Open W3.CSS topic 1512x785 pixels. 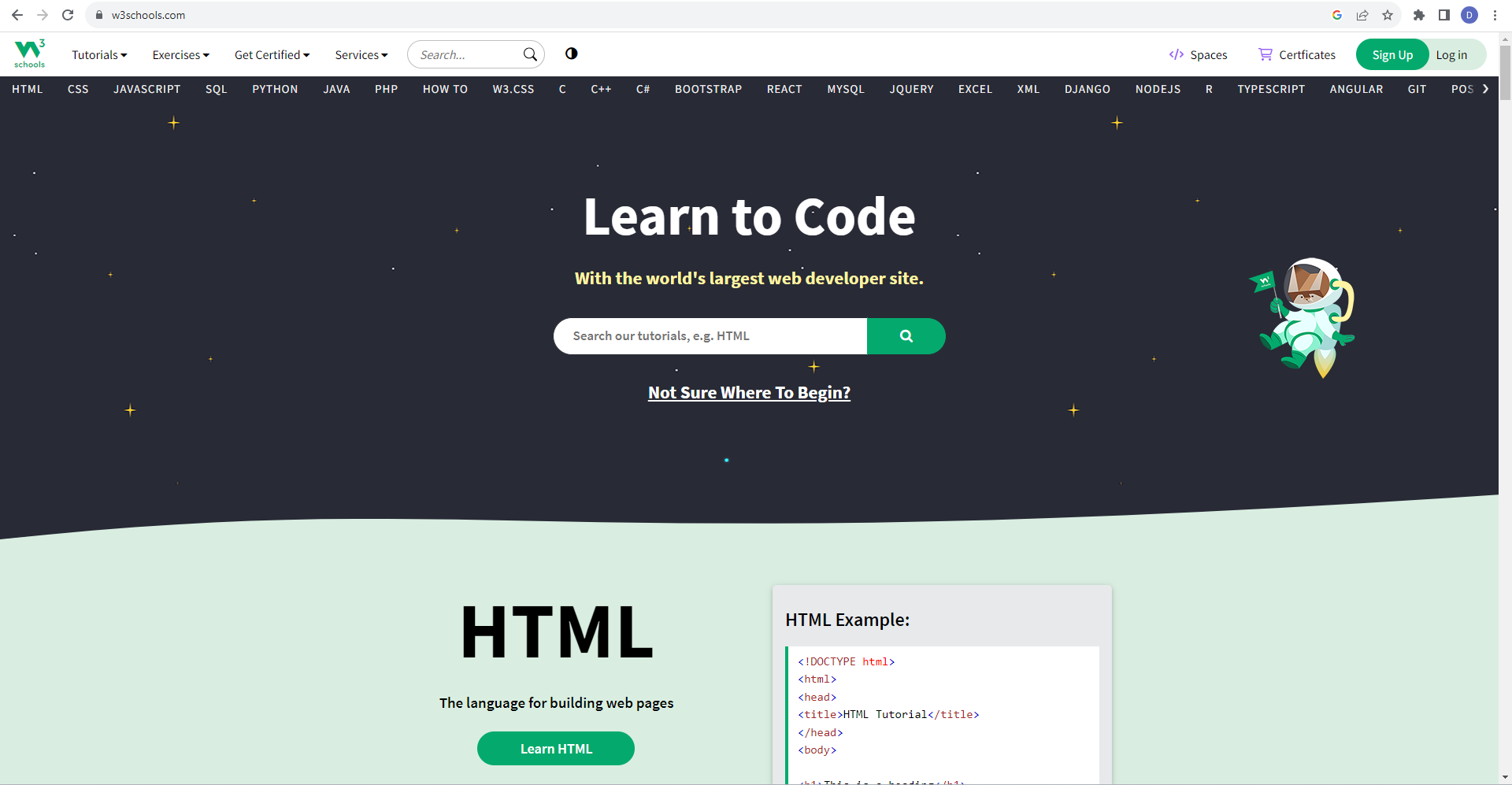pos(513,89)
